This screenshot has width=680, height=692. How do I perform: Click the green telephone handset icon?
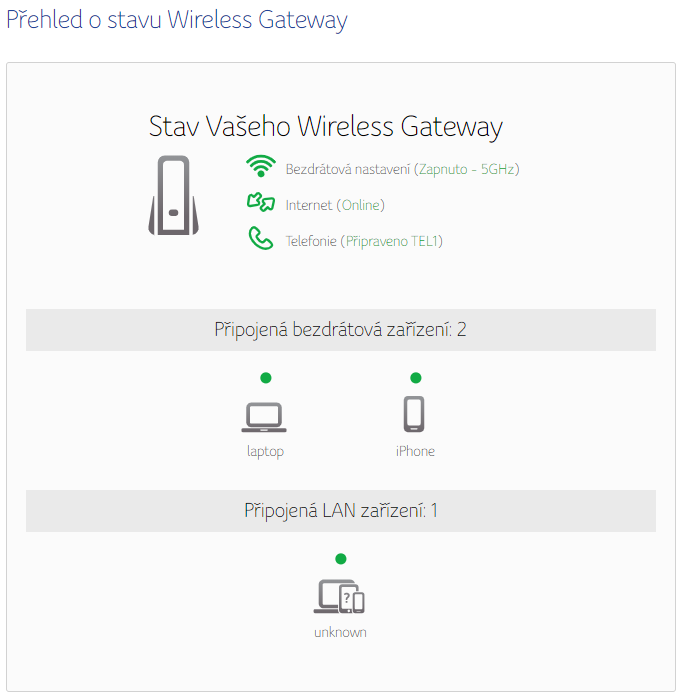[260, 239]
